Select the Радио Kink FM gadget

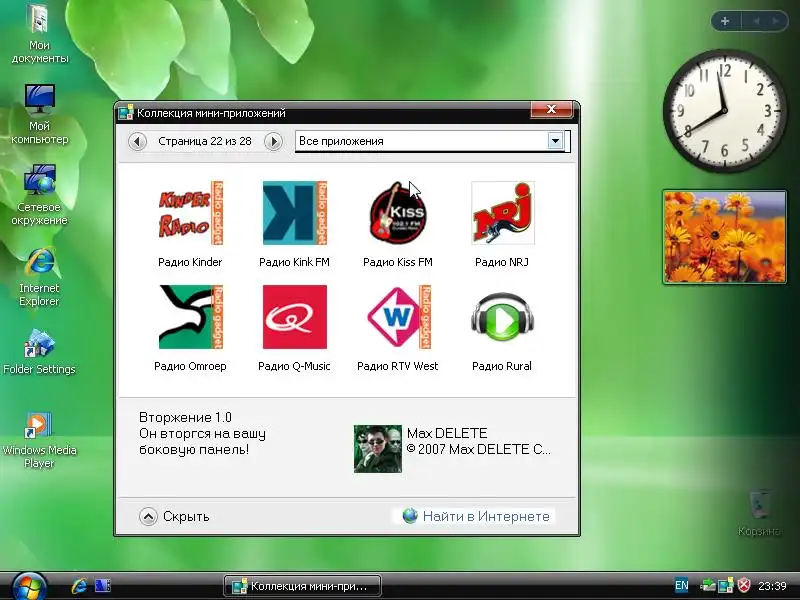point(294,213)
